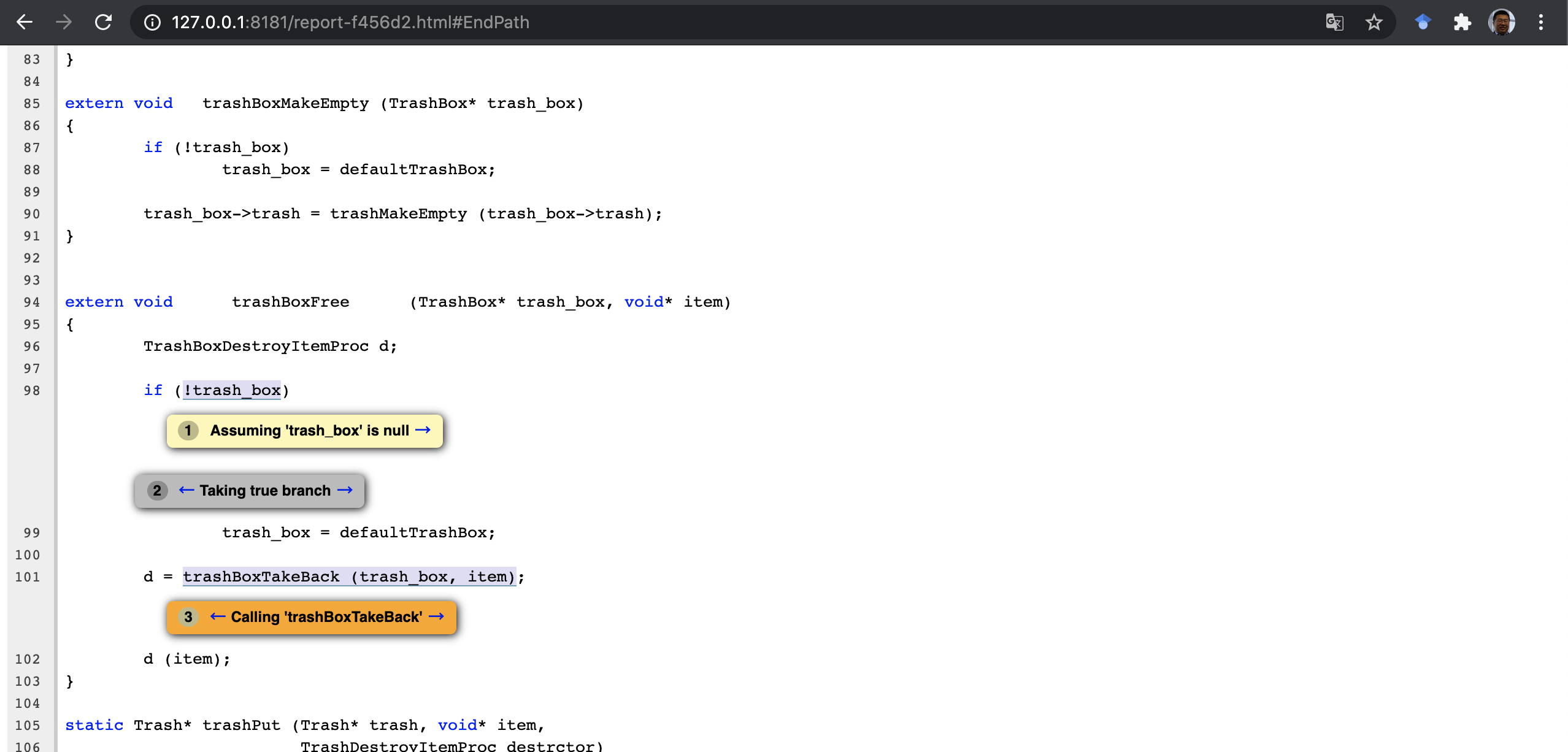Bookmark this page with the star
Screen dimensions: 1568x752
1374,23
